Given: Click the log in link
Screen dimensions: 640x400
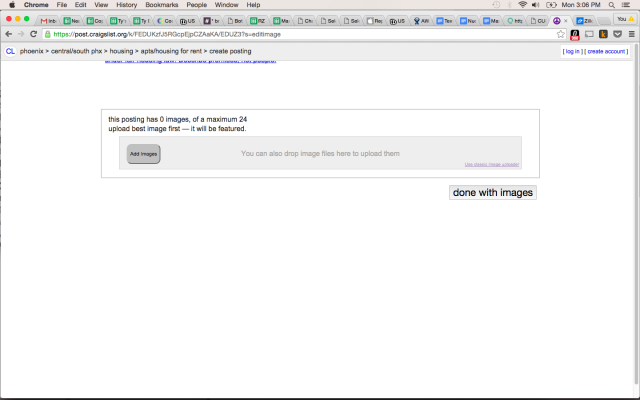Looking at the screenshot, I should coord(572,50).
